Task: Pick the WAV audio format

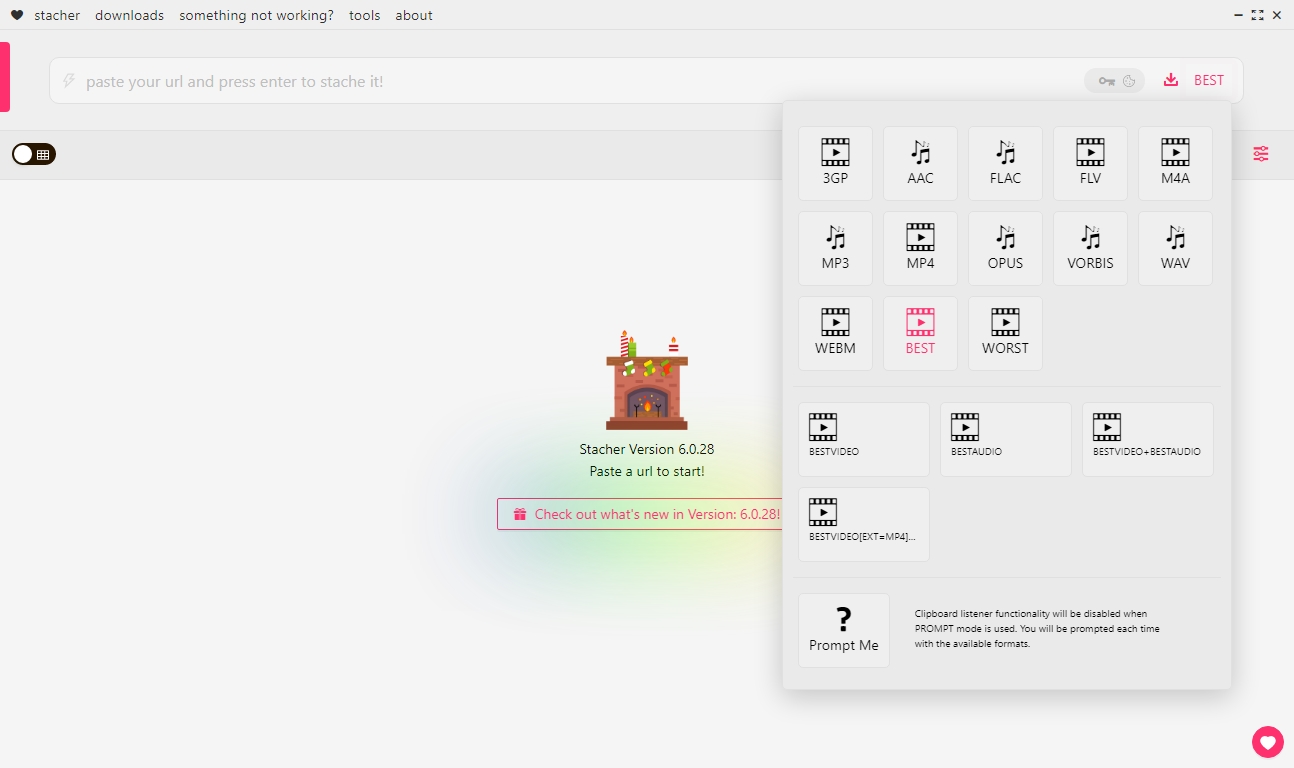Action: 1175,248
